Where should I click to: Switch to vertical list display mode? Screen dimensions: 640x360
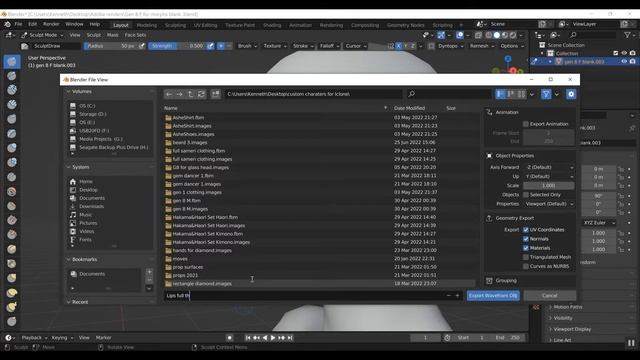(500, 94)
